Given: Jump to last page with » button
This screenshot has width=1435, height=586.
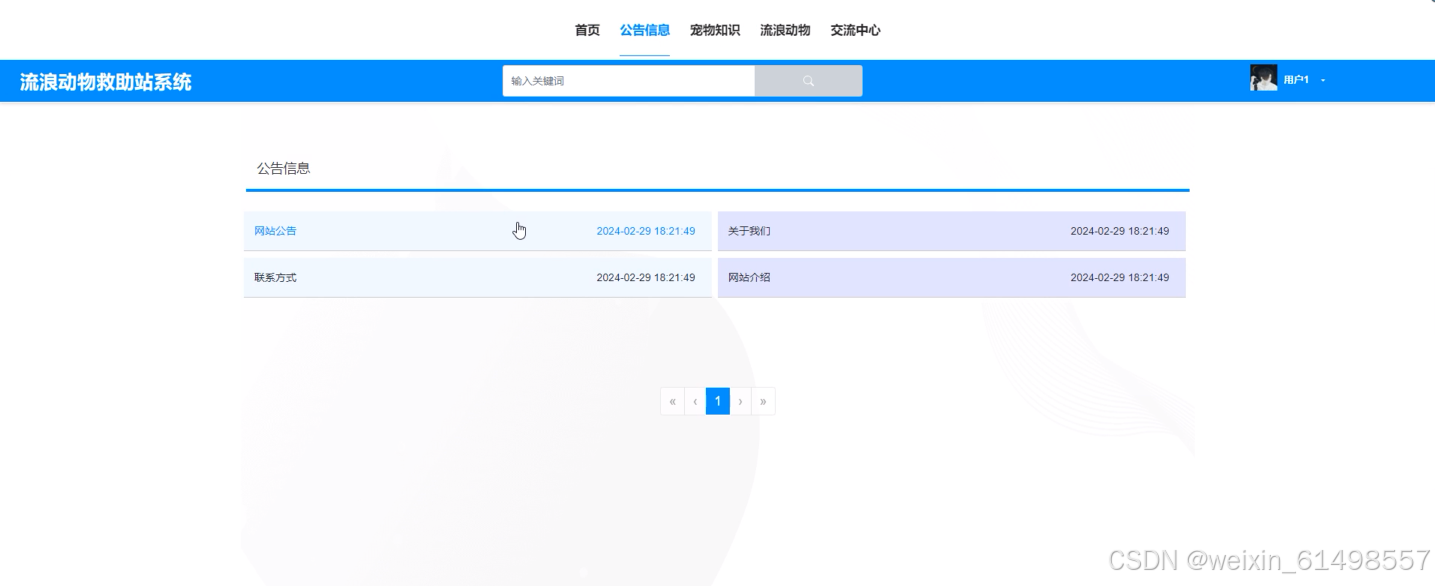Looking at the screenshot, I should [x=763, y=401].
